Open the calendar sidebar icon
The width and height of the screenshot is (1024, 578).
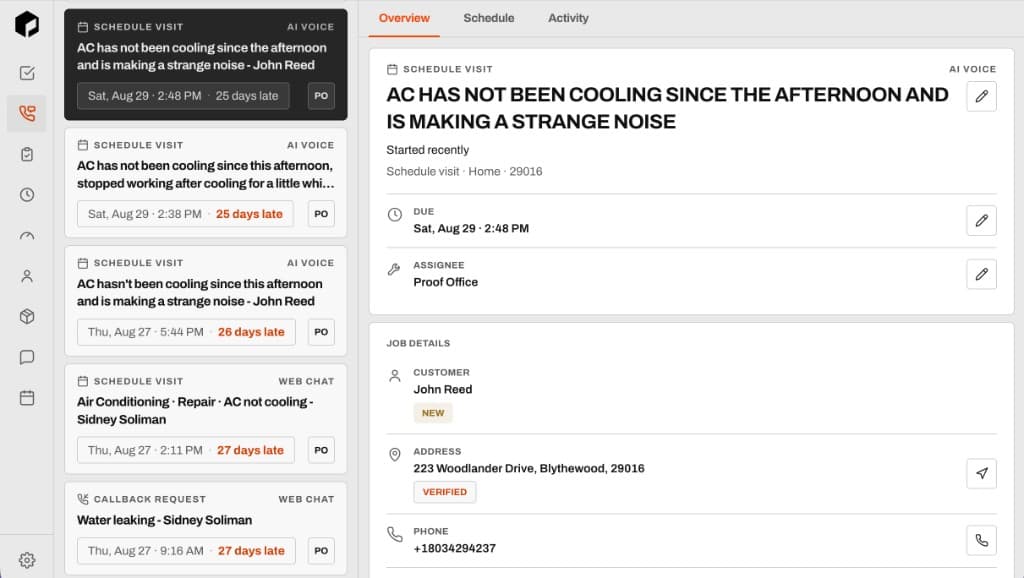pos(27,398)
